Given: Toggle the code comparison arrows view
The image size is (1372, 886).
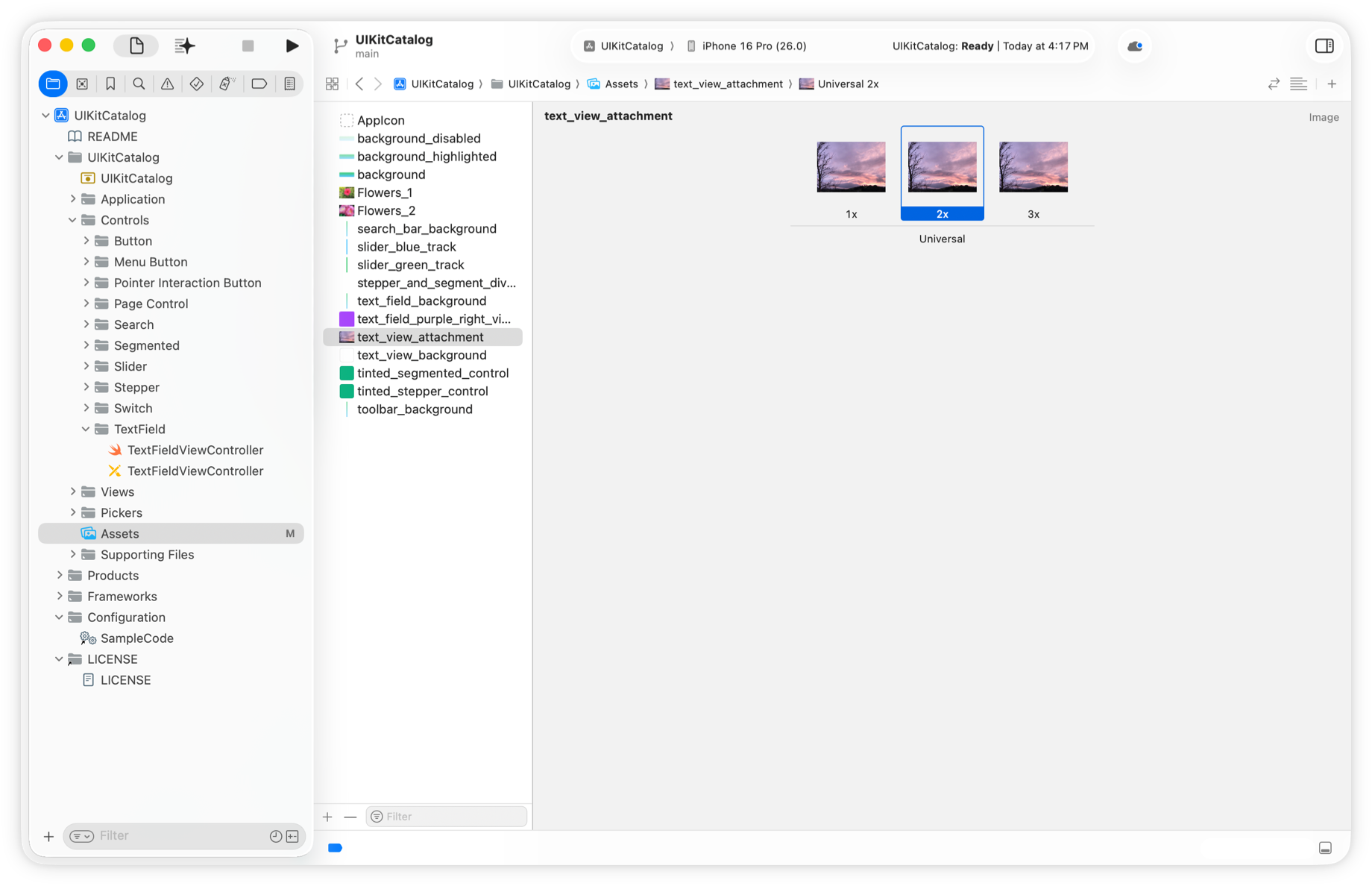Looking at the screenshot, I should [1273, 84].
